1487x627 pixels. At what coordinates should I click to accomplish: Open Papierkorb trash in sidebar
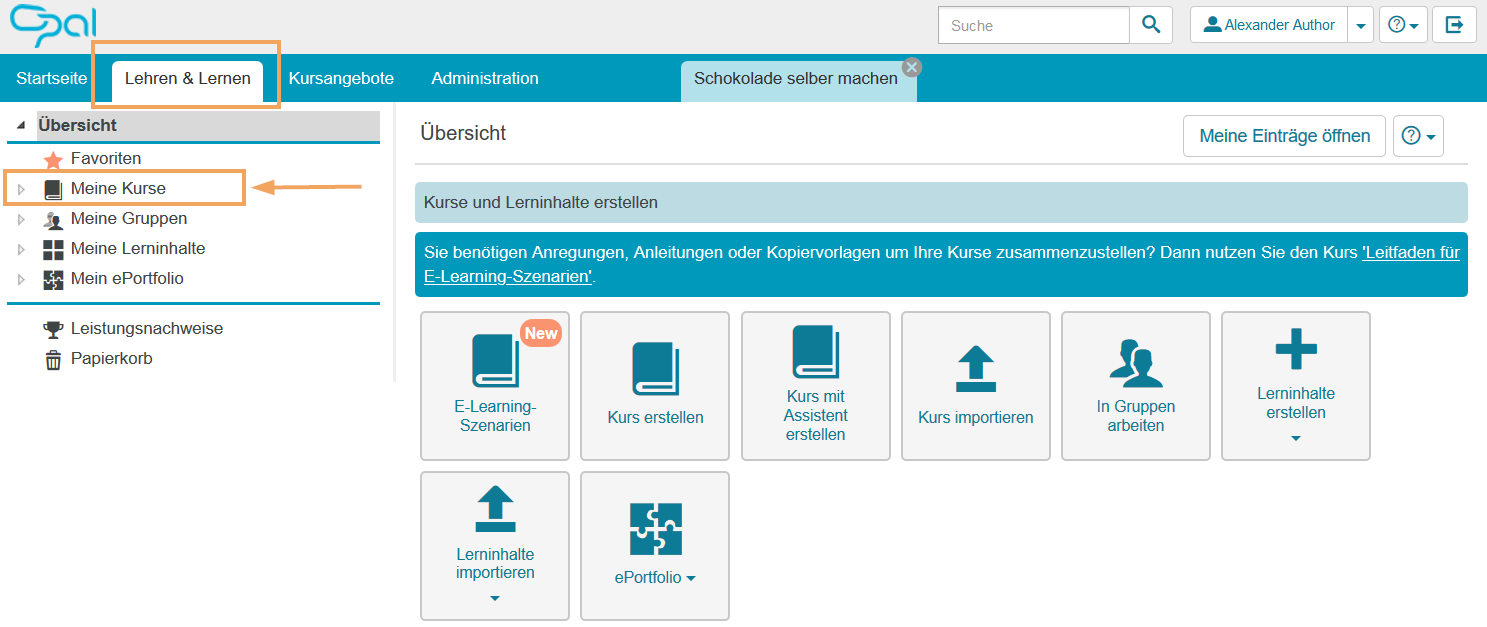[111, 359]
